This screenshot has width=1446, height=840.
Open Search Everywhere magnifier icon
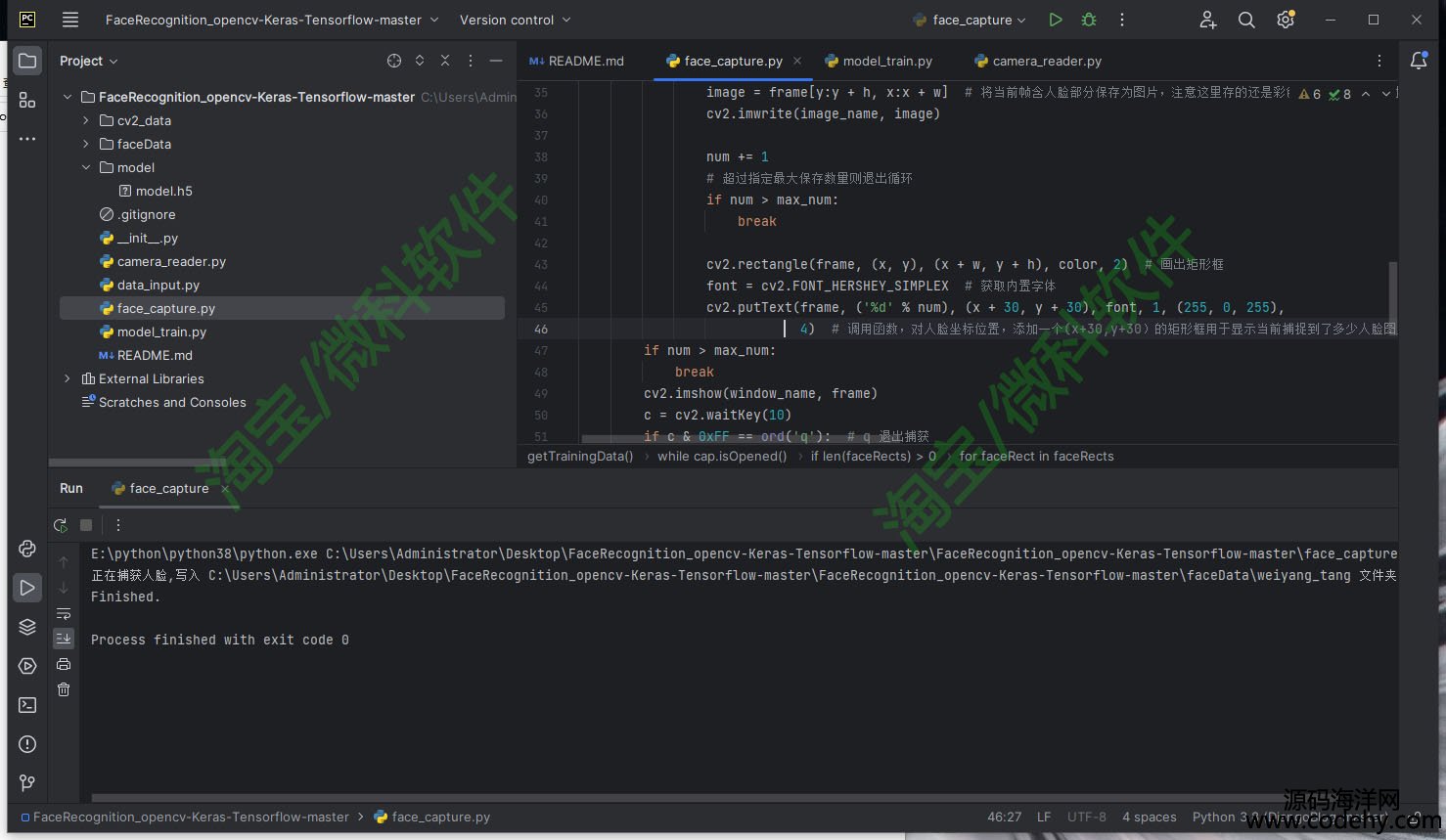(x=1245, y=20)
